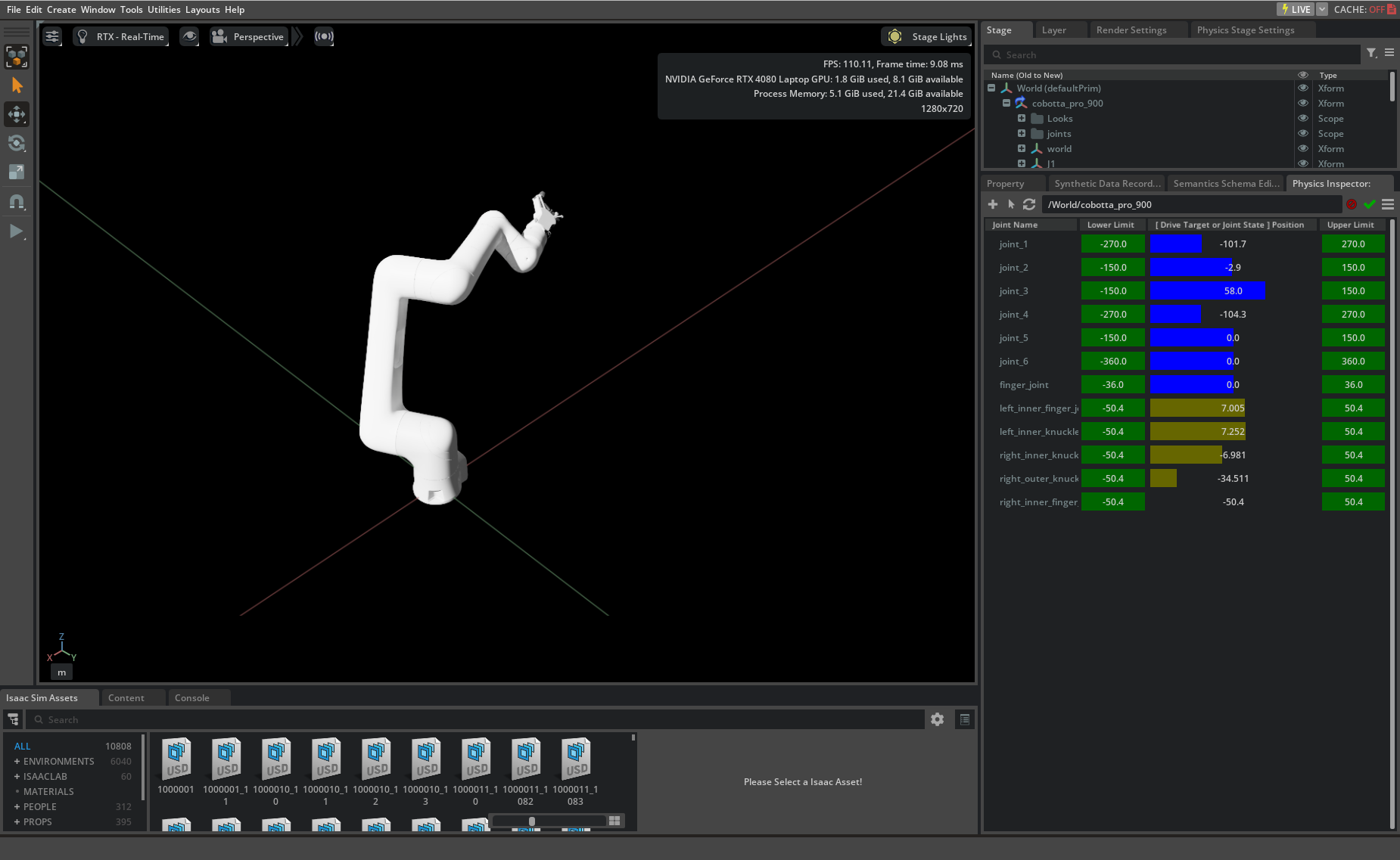The image size is (1400, 860).
Task: Toggle visibility of world Xform
Action: coord(1303,148)
